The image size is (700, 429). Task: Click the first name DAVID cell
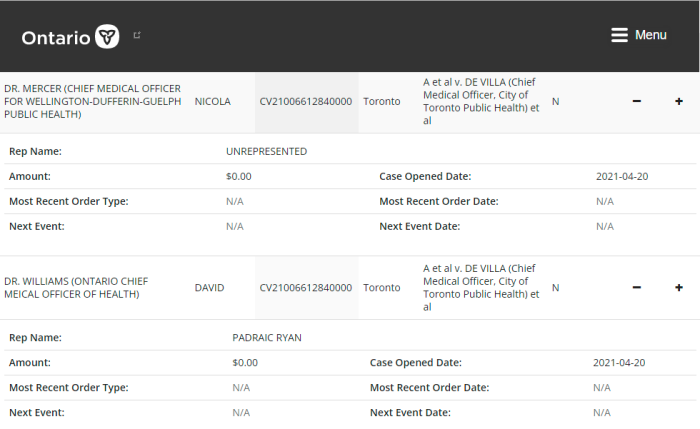tap(209, 287)
